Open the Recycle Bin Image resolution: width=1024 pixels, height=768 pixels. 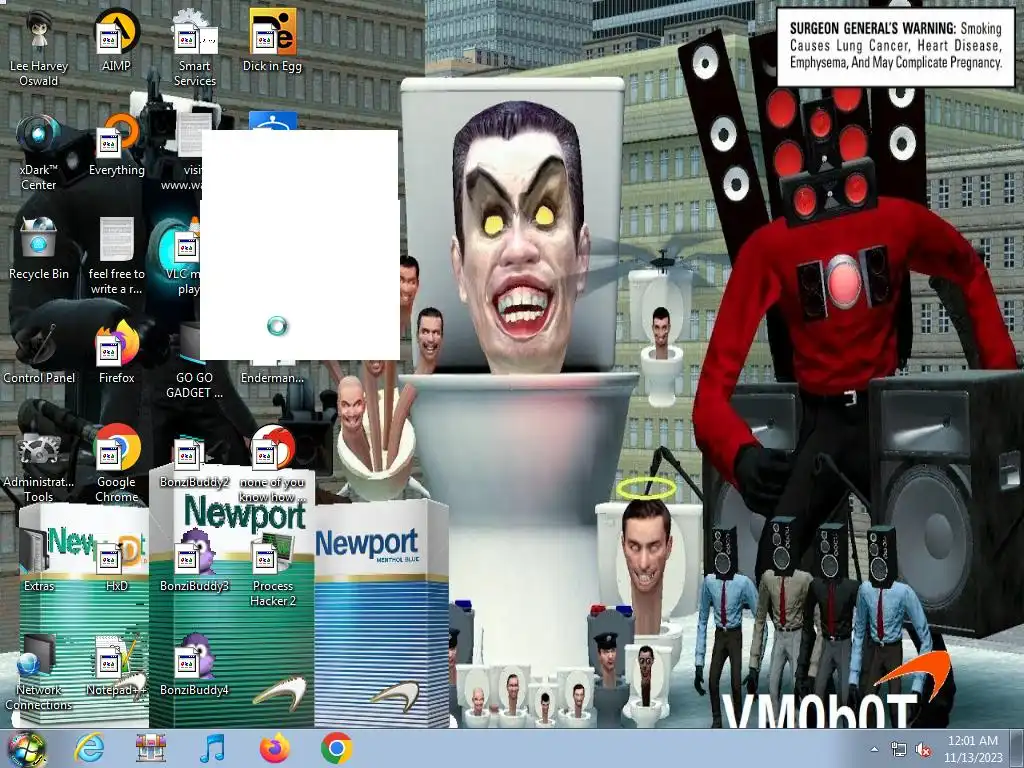pos(39,249)
